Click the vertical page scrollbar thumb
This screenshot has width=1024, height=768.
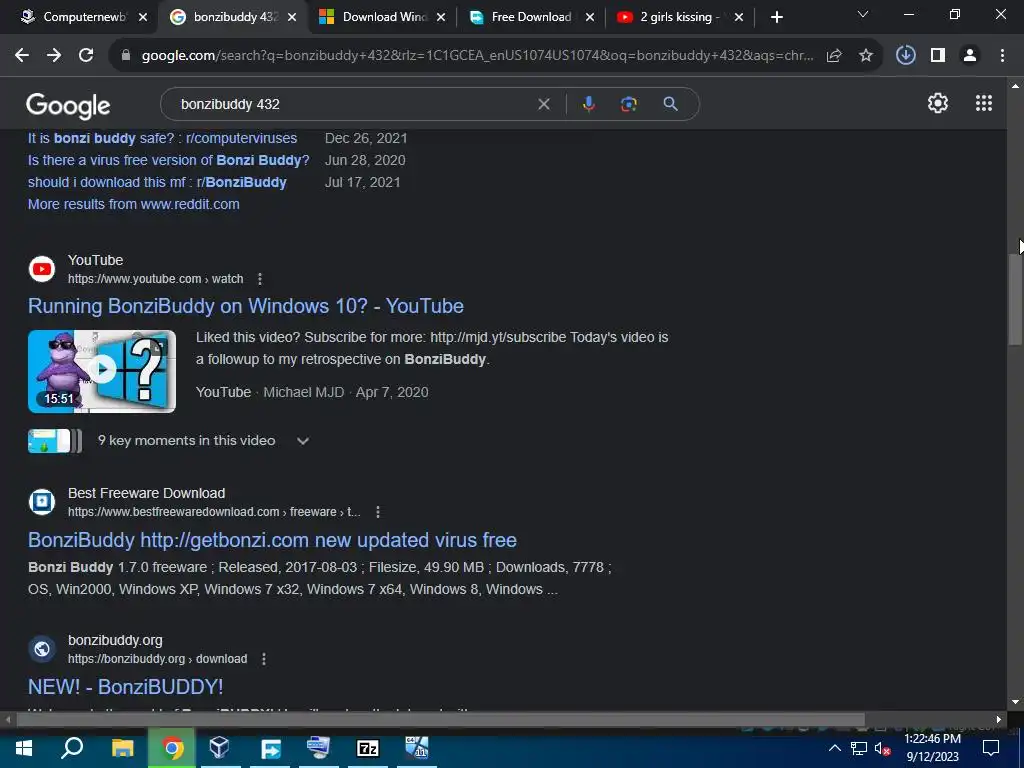[x=1015, y=300]
